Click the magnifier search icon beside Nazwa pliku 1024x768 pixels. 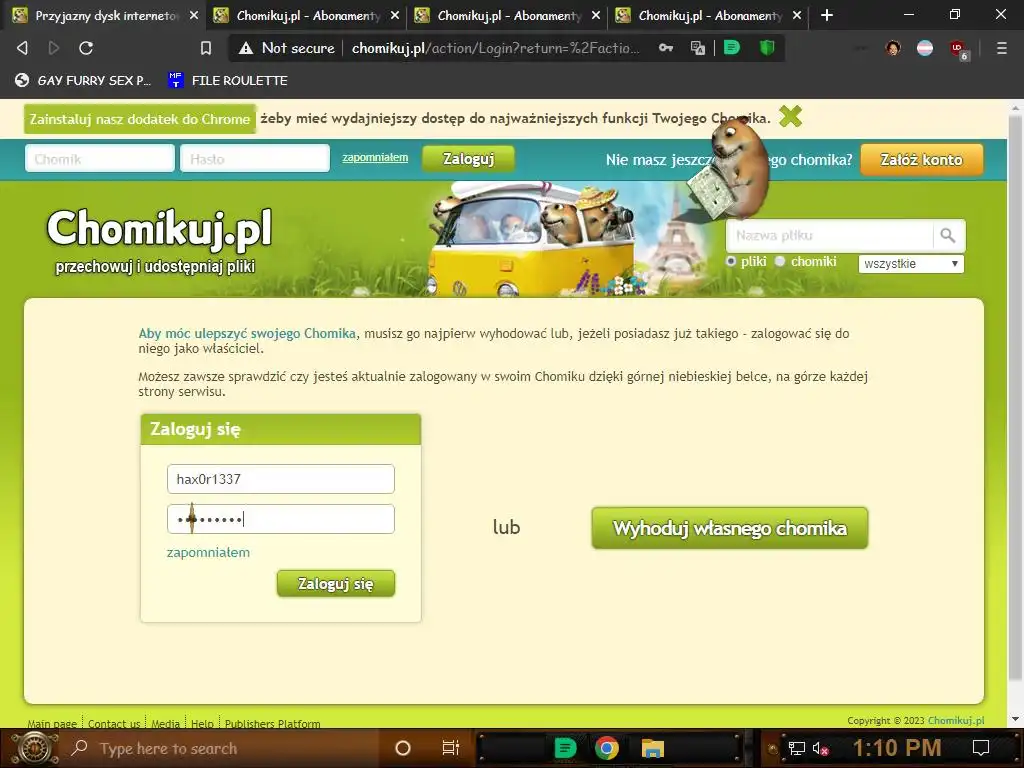click(x=948, y=235)
